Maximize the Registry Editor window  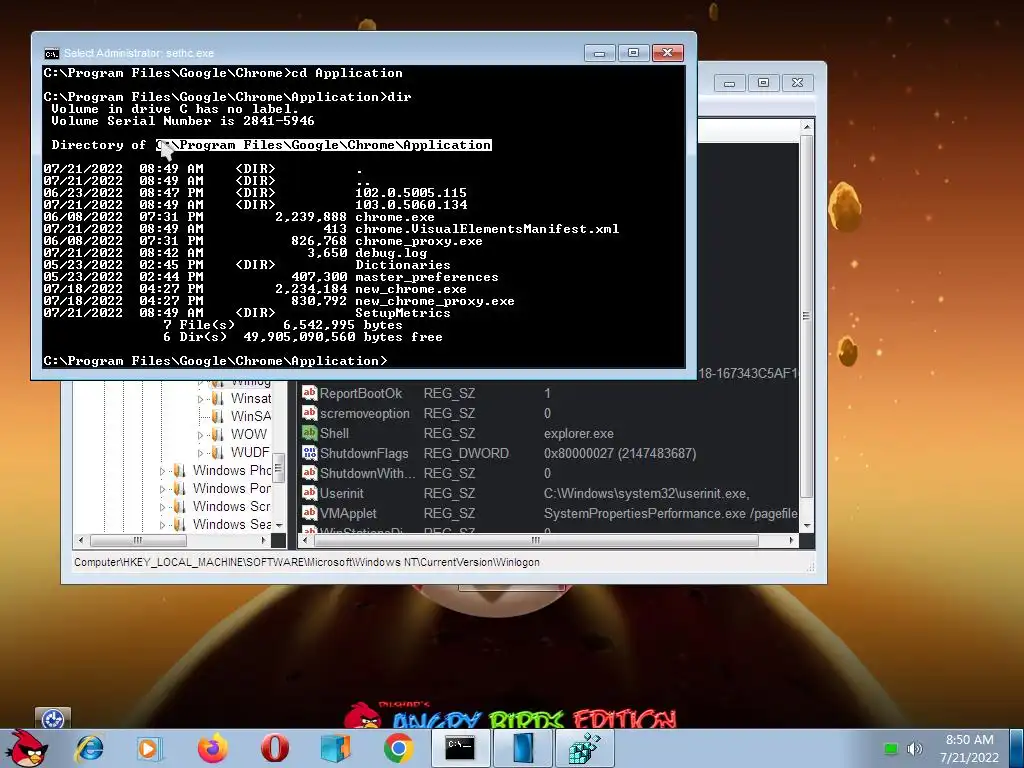[763, 83]
